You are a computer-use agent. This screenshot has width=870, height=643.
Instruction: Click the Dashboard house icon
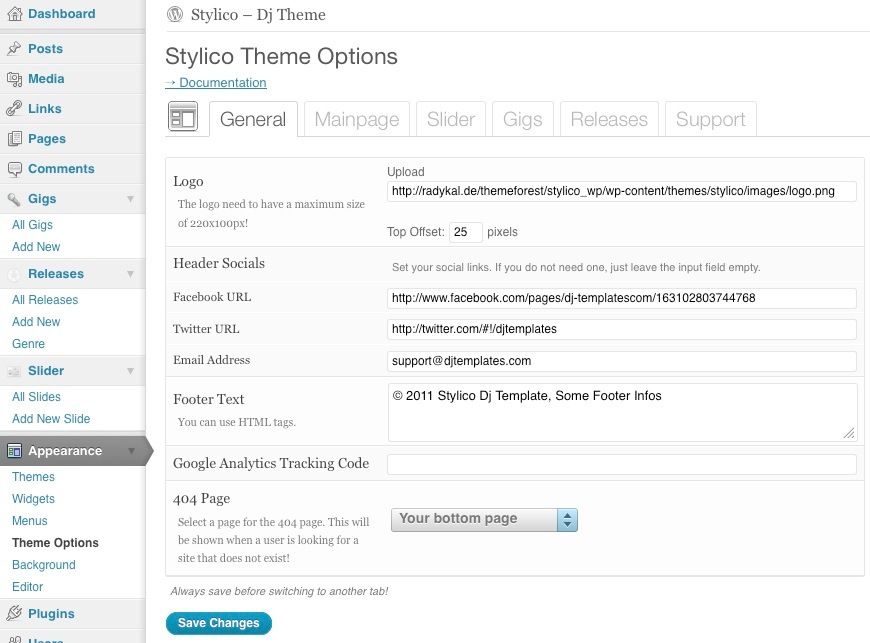[x=14, y=14]
